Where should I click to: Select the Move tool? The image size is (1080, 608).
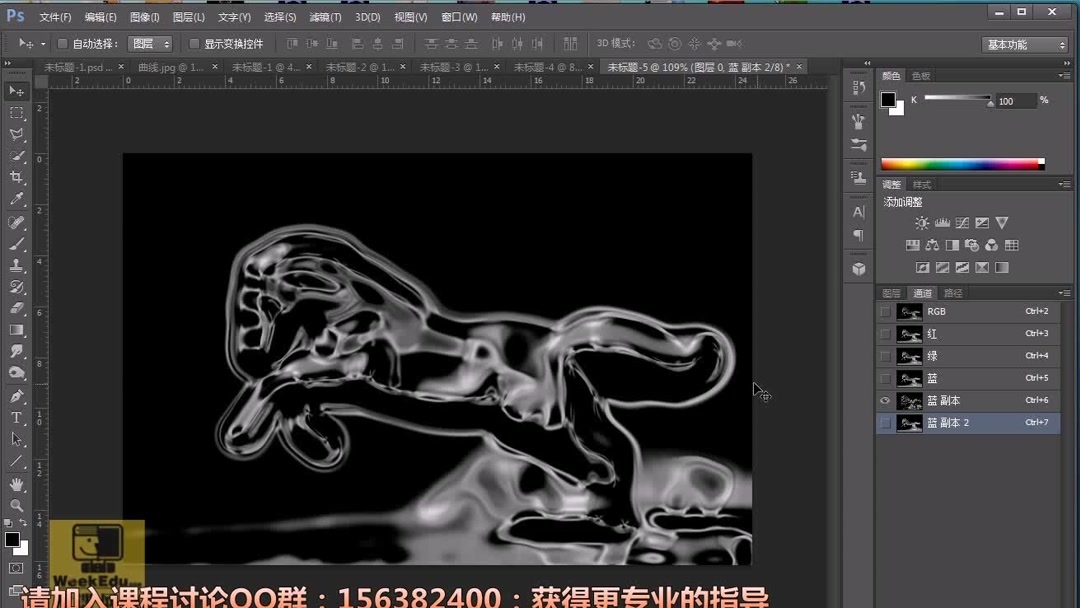click(x=17, y=90)
